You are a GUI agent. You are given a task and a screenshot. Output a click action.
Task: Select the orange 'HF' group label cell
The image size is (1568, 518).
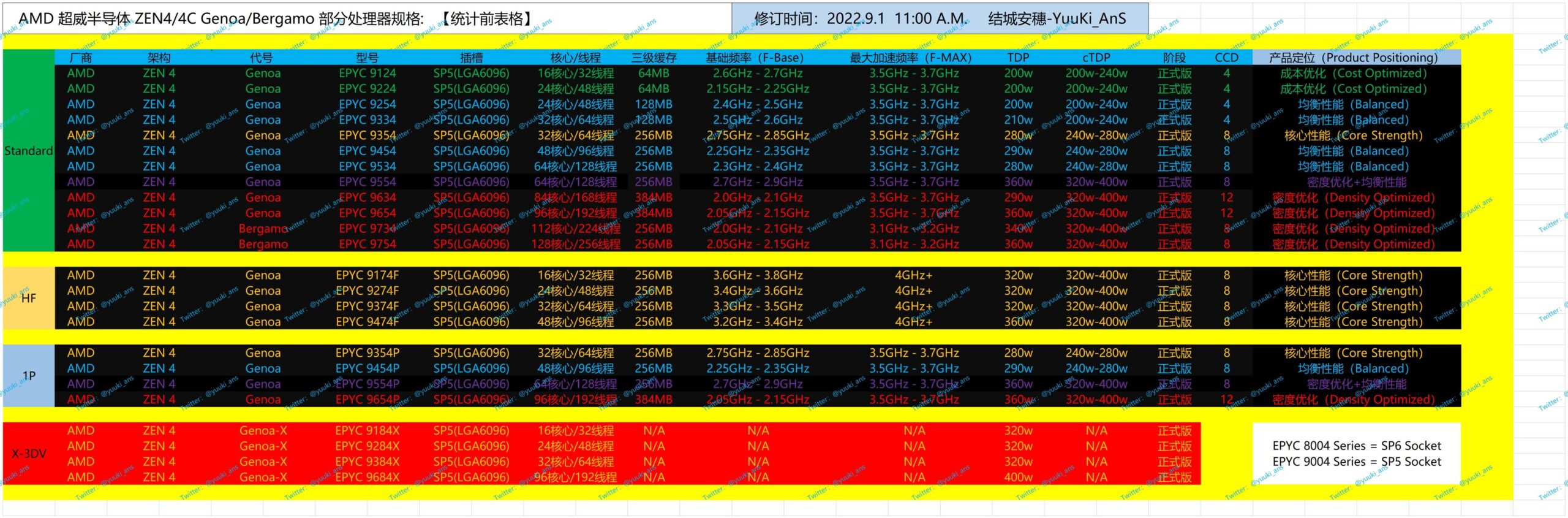tap(28, 299)
